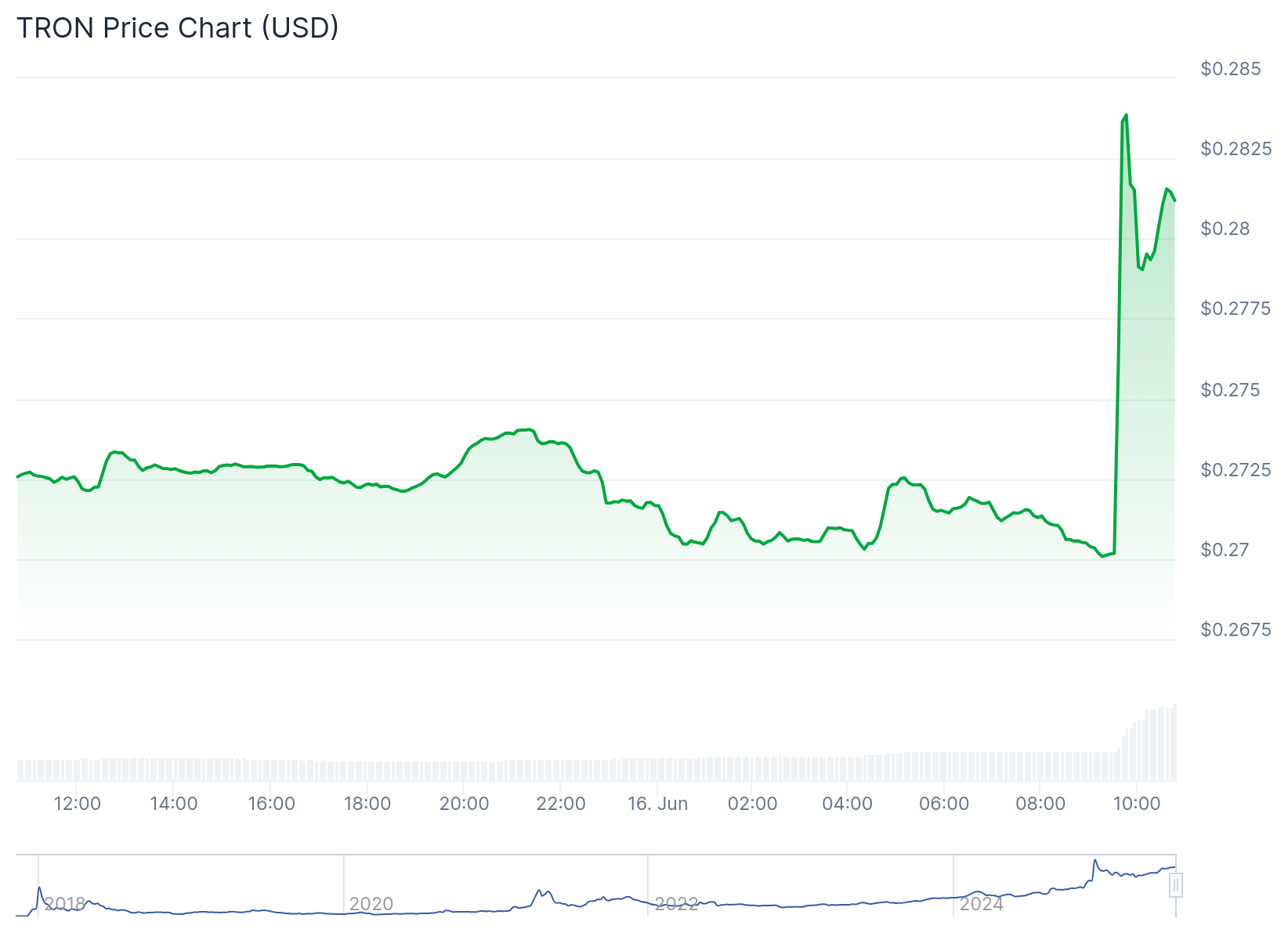Screen dimensions: 1288x940
Task: Click the TRON Price Chart (USD) title
Action: click(178, 27)
